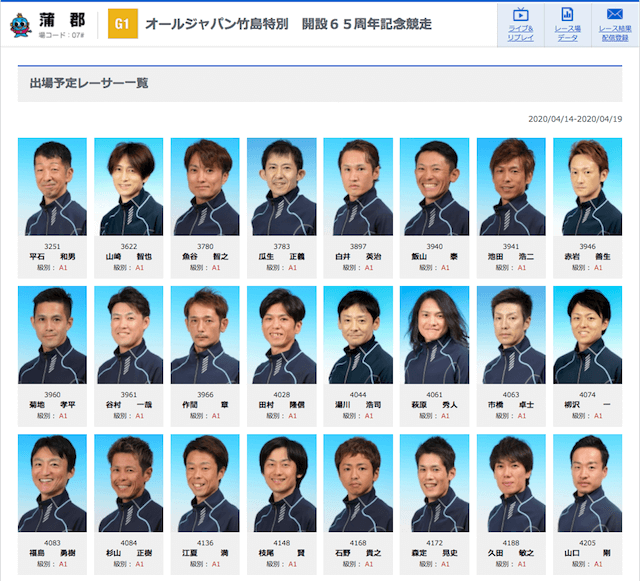Open the レース結果配信登録 mail registration button
The image size is (640, 581).
(x=615, y=24)
